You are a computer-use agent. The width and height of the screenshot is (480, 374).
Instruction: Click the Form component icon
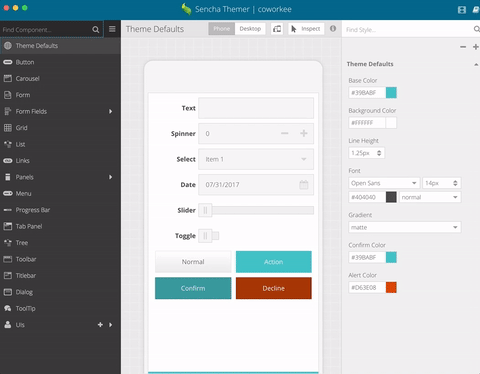tap(8, 95)
